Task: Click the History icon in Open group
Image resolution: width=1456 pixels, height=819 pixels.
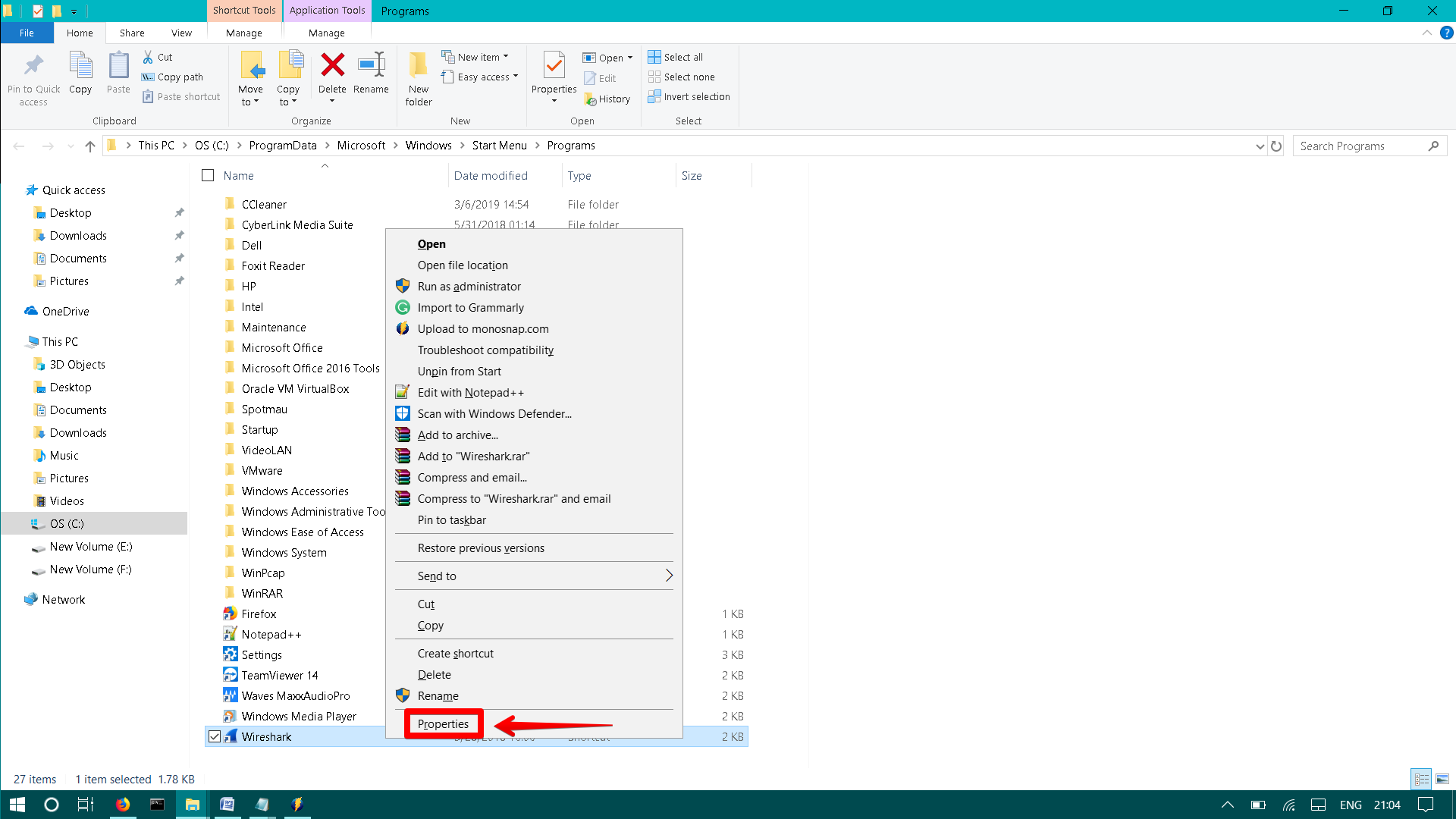Action: point(591,99)
